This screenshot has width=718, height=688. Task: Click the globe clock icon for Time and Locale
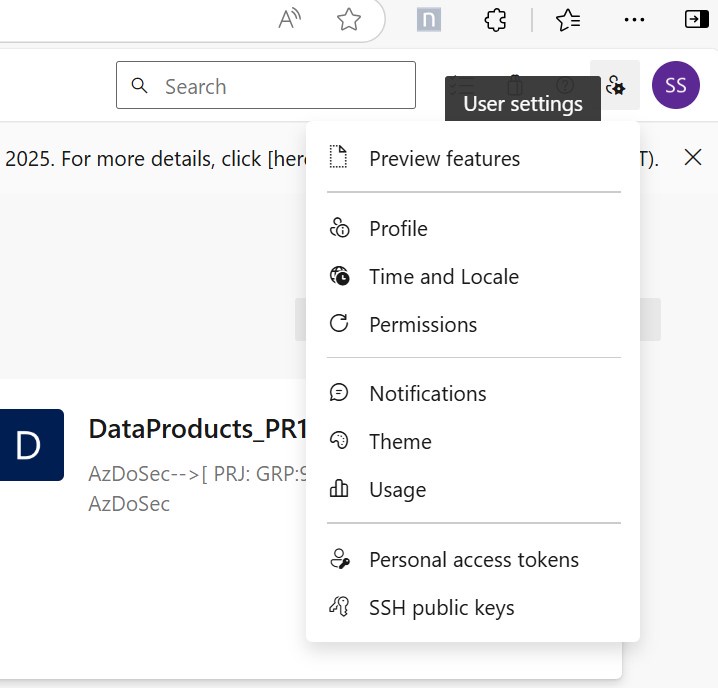point(339,276)
